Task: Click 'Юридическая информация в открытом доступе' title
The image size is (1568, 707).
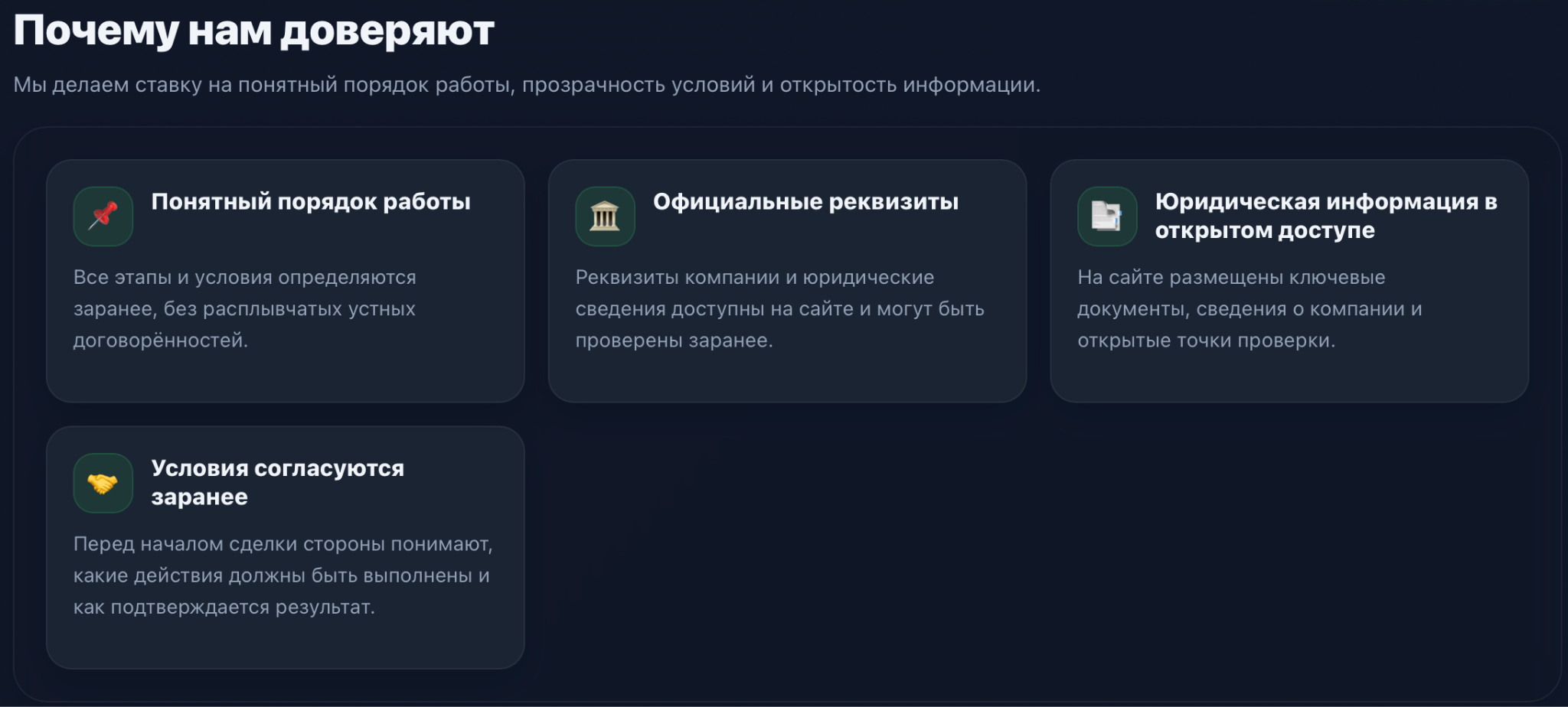Action: pyautogui.click(x=1325, y=216)
